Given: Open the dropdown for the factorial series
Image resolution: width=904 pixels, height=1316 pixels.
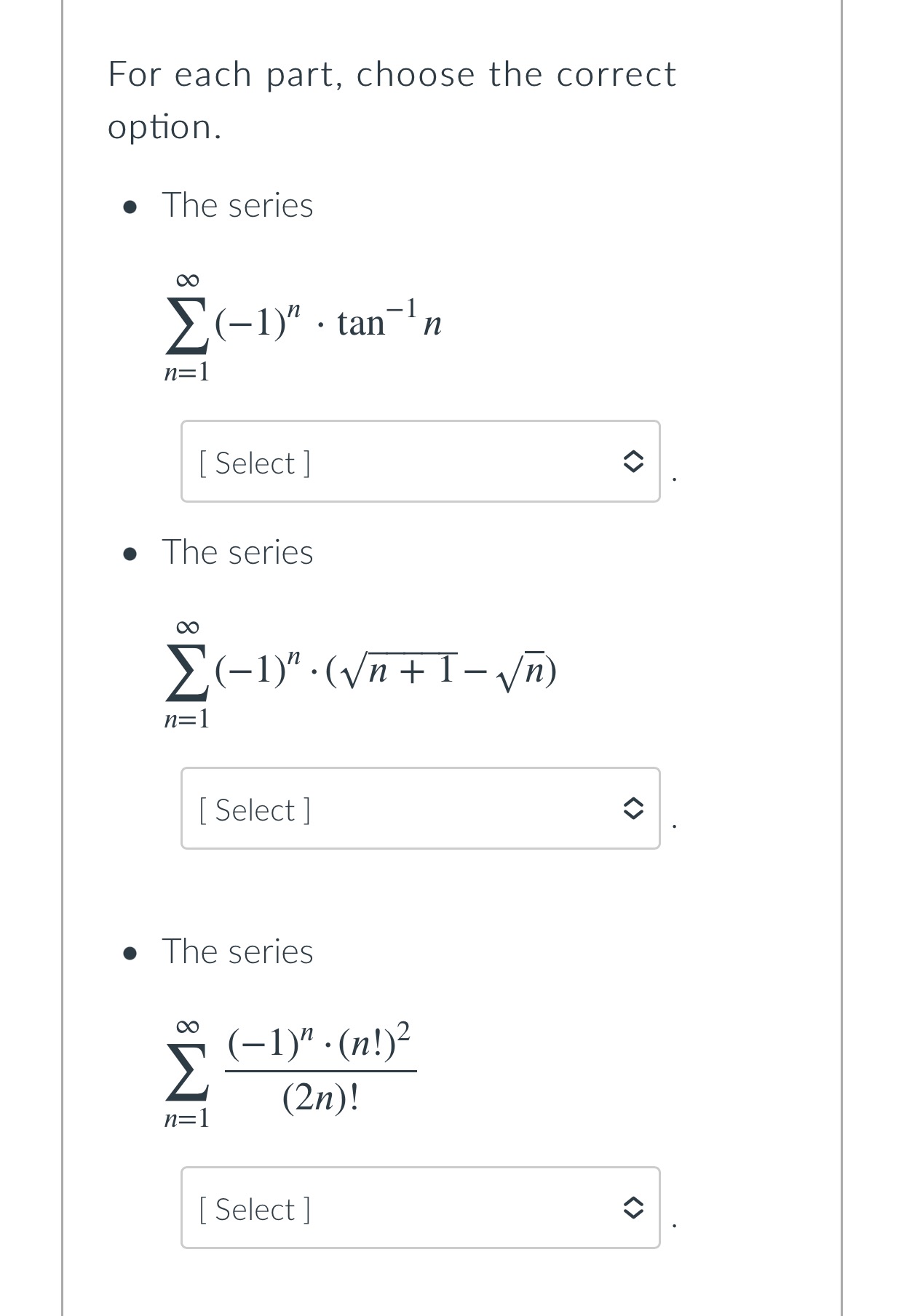Looking at the screenshot, I should [x=420, y=1209].
